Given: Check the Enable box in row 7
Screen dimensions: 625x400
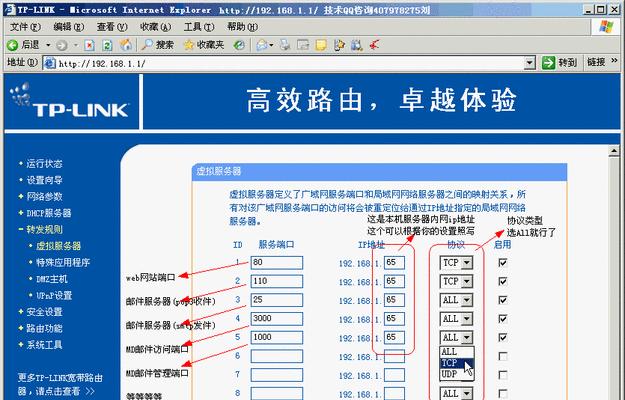Looking at the screenshot, I should point(503,375).
